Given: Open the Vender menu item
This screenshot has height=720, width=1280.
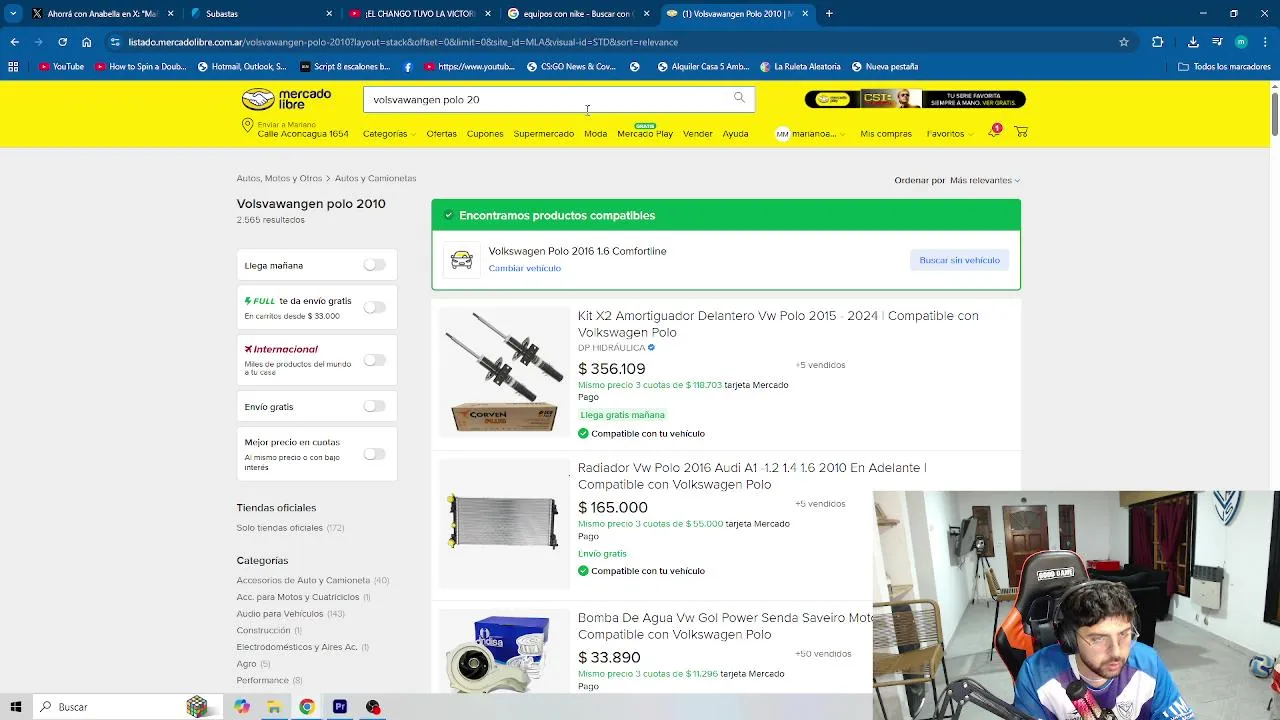Looking at the screenshot, I should (x=697, y=134).
